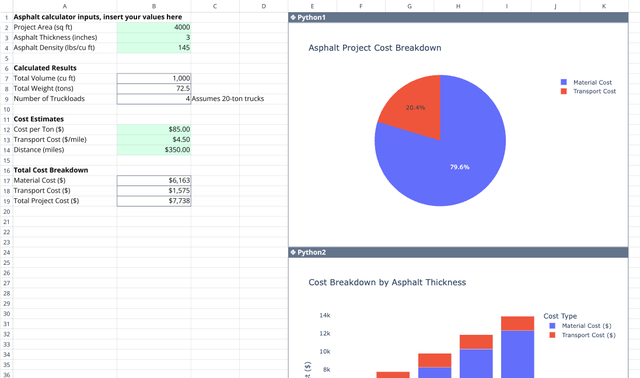Select row 1 header
The image size is (640, 378).
tap(7, 18)
